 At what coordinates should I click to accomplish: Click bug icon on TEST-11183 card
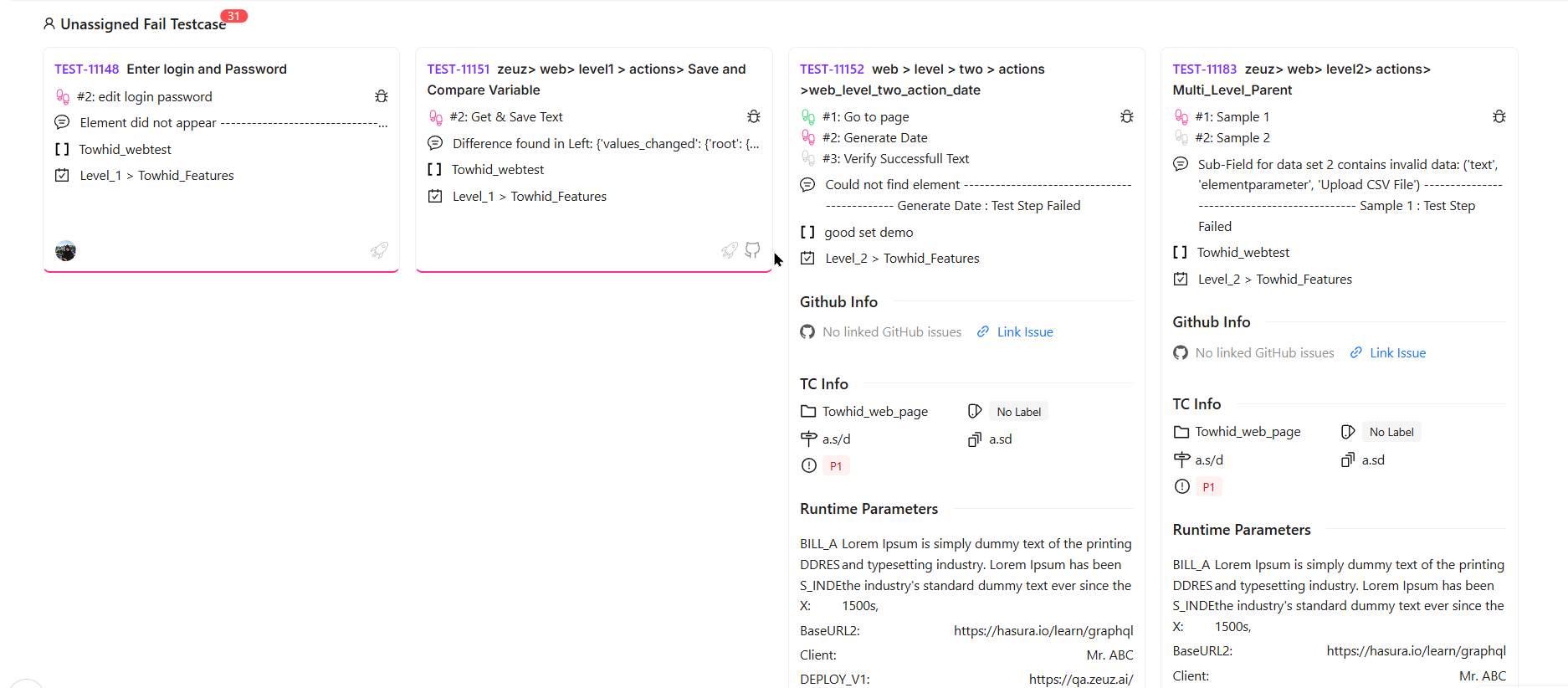pyautogui.click(x=1499, y=116)
